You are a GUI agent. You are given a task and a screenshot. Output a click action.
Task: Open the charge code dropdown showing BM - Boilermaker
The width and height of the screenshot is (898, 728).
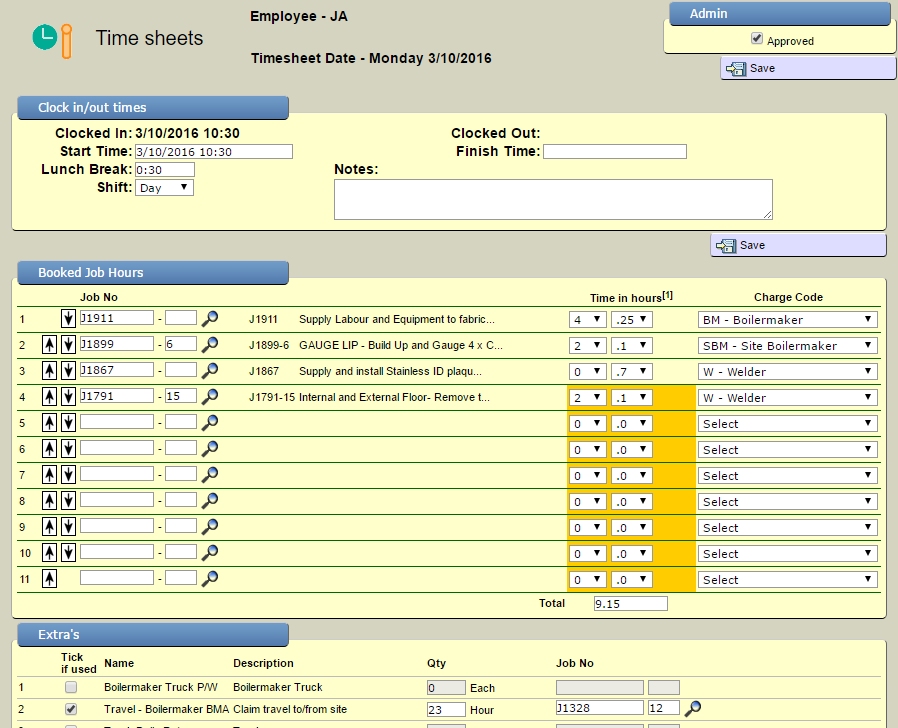coord(787,320)
